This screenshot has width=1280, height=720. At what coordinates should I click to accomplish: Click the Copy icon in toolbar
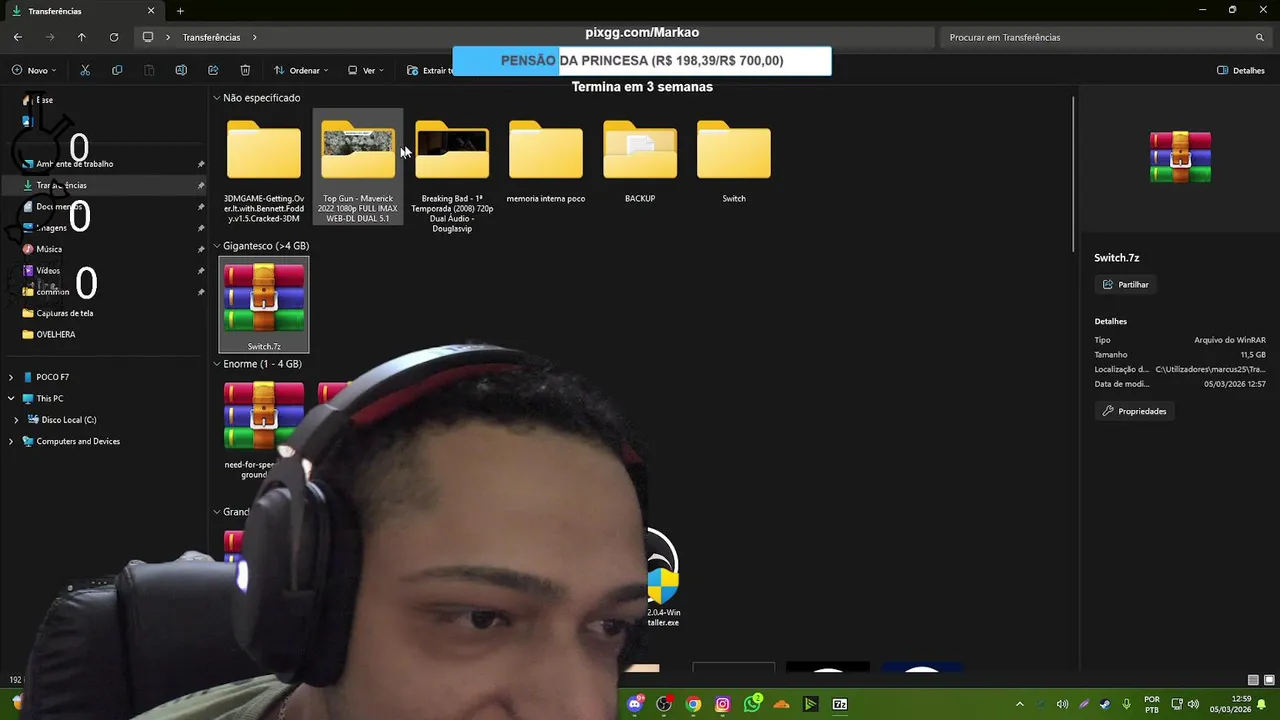click(117, 70)
